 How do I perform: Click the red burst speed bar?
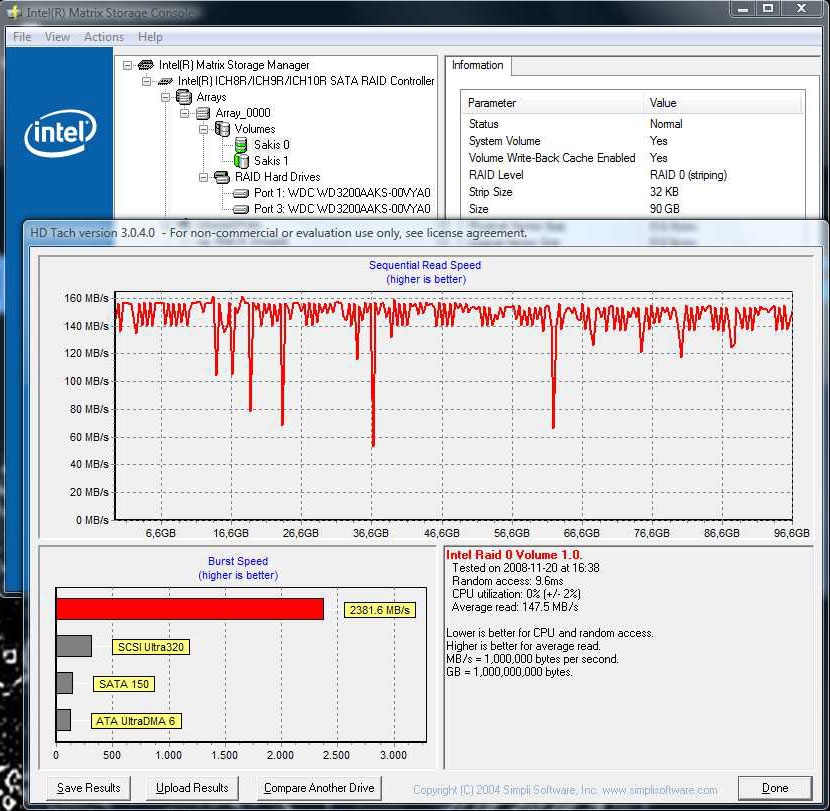[190, 609]
